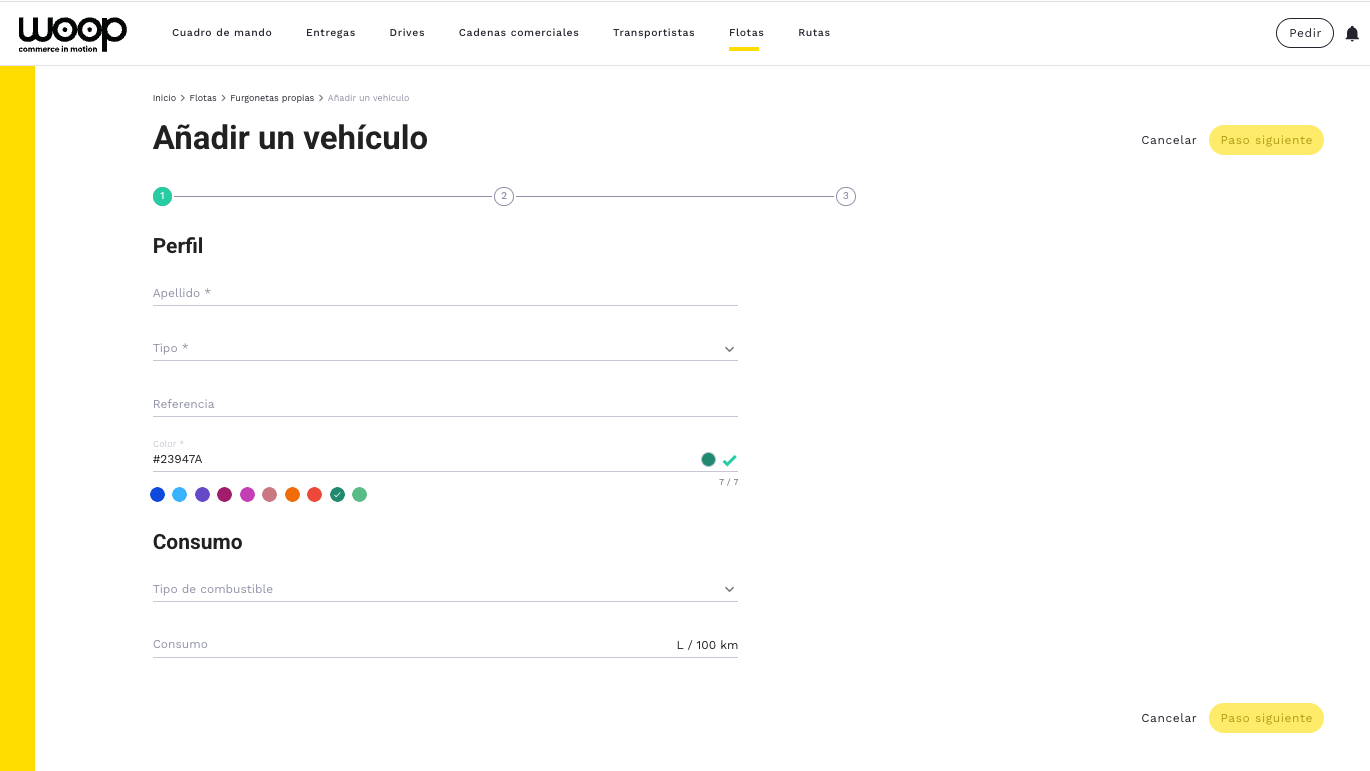Open the notifications bell
Image resolution: width=1370 pixels, height=771 pixels.
click(x=1352, y=33)
